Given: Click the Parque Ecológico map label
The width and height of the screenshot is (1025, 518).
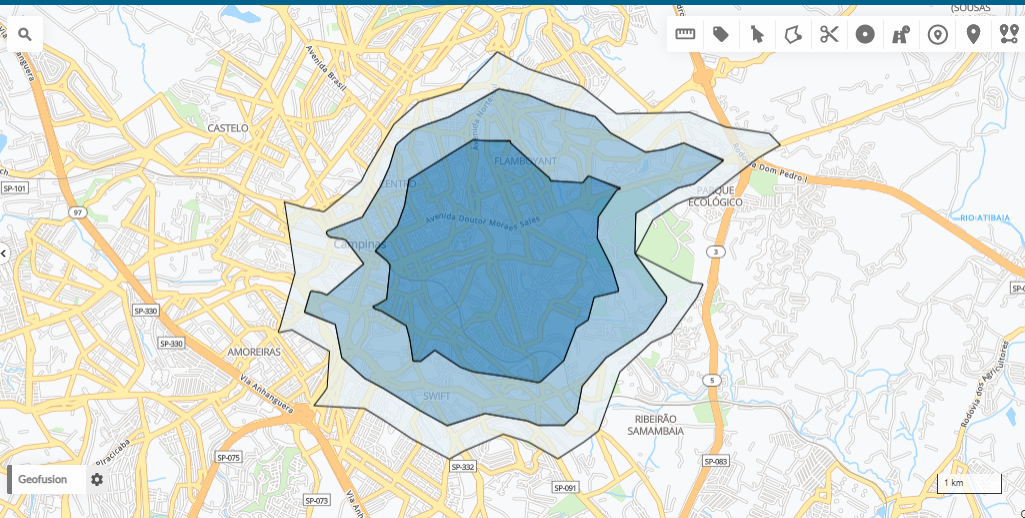Looking at the screenshot, I should [716, 196].
